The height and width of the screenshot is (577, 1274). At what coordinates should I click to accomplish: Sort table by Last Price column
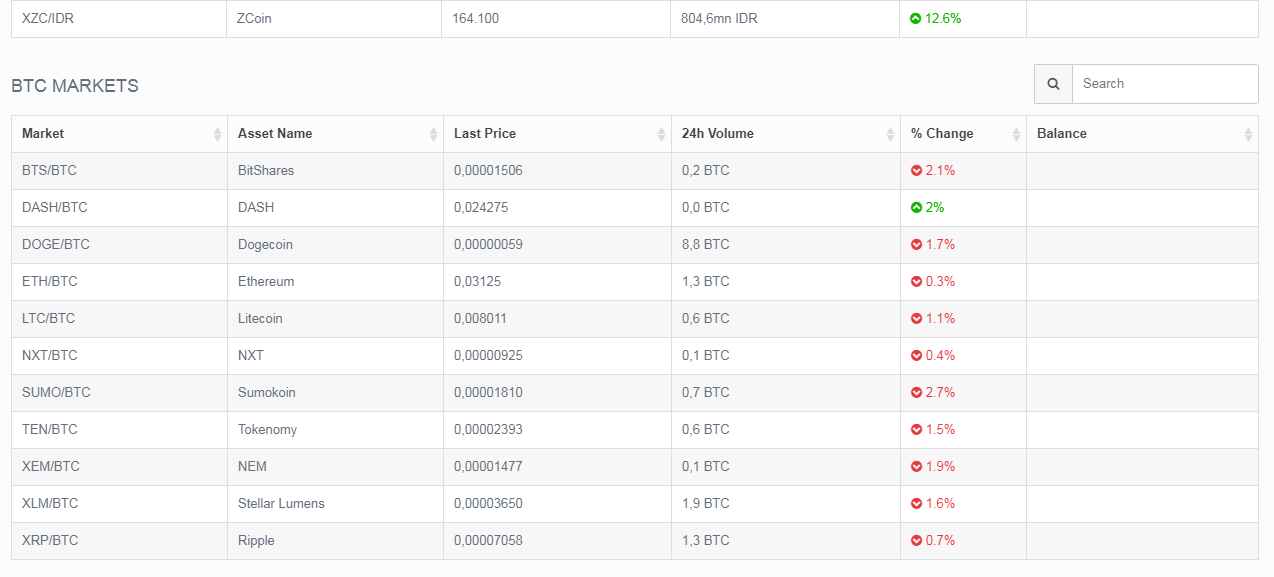tap(557, 134)
